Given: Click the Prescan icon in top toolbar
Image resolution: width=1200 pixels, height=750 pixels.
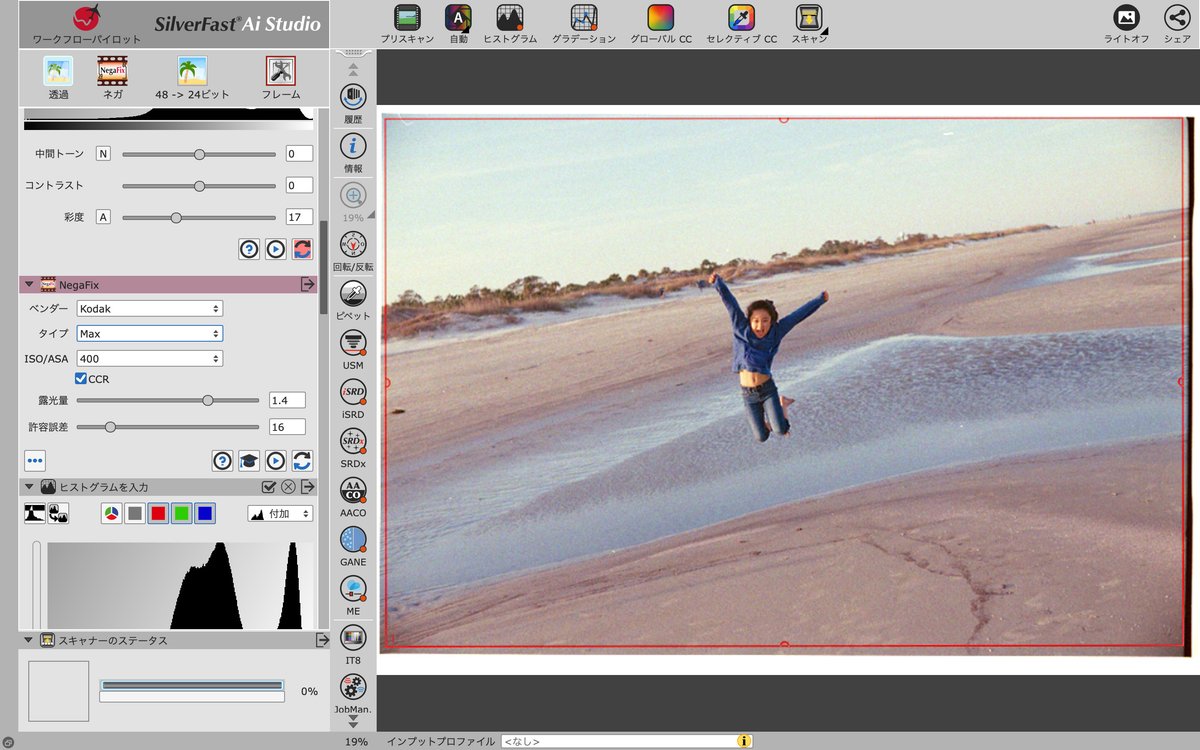Looking at the screenshot, I should pyautogui.click(x=406, y=18).
